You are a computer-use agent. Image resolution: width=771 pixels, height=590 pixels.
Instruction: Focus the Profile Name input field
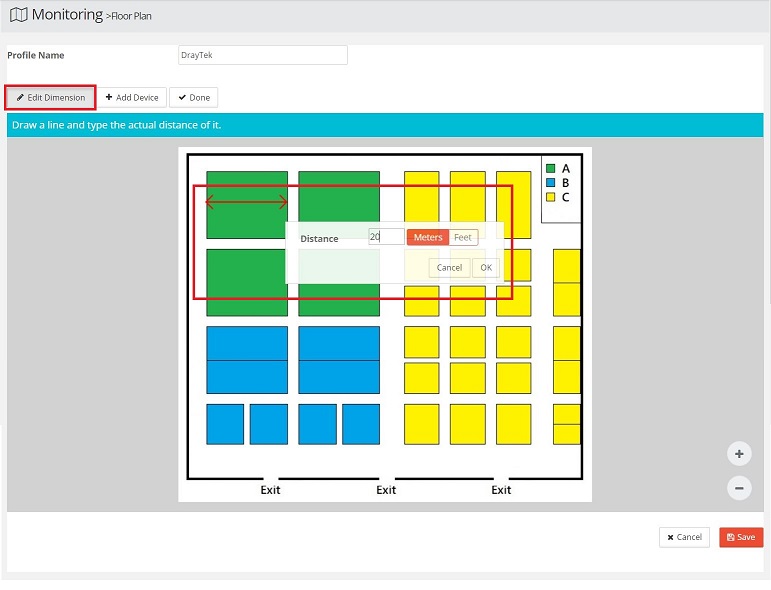[263, 55]
